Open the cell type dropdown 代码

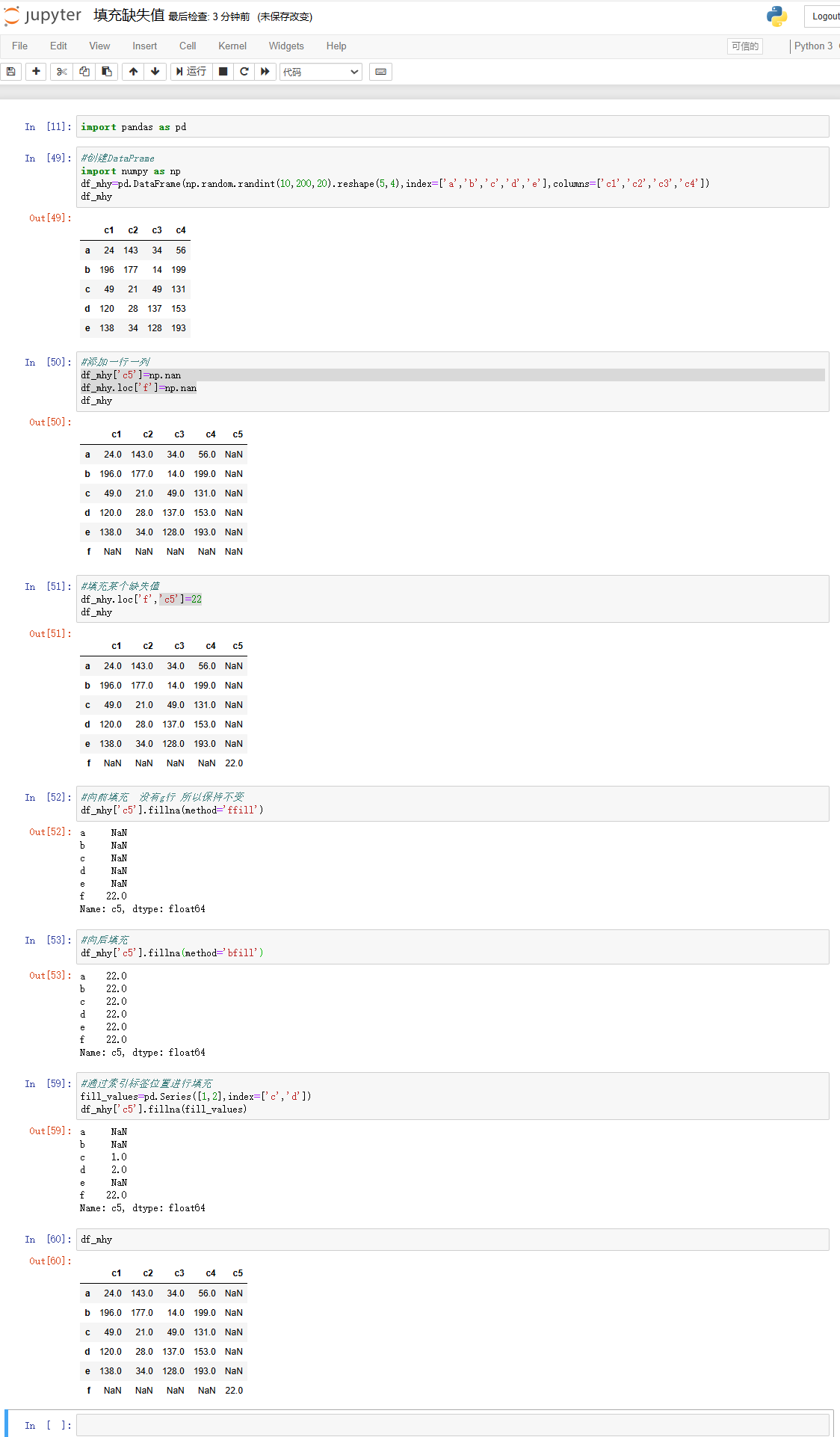(321, 72)
